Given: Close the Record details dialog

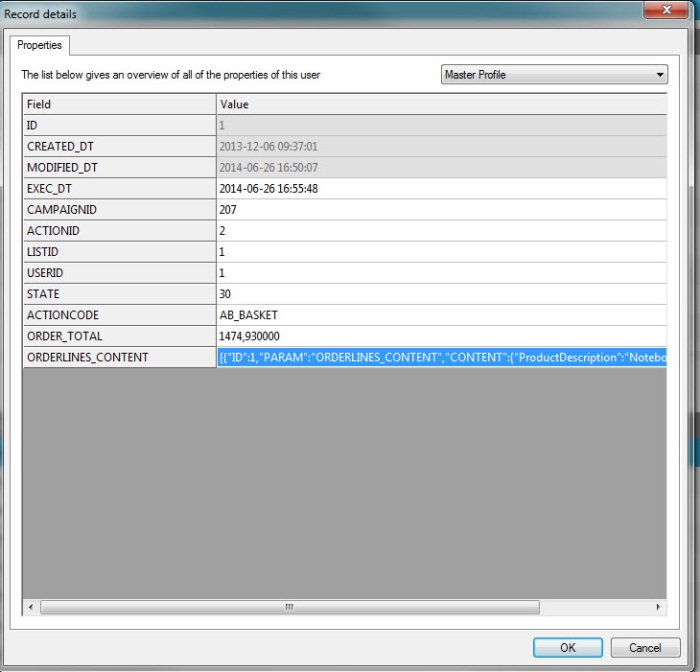Looking at the screenshot, I should pos(657,11).
